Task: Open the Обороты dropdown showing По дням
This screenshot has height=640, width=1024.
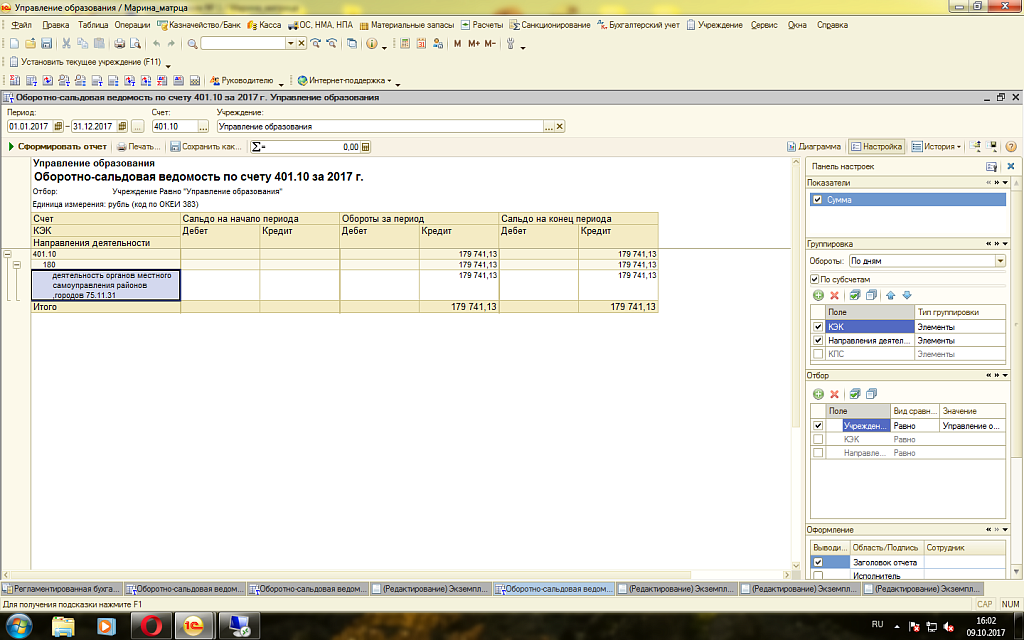Action: coord(1000,261)
